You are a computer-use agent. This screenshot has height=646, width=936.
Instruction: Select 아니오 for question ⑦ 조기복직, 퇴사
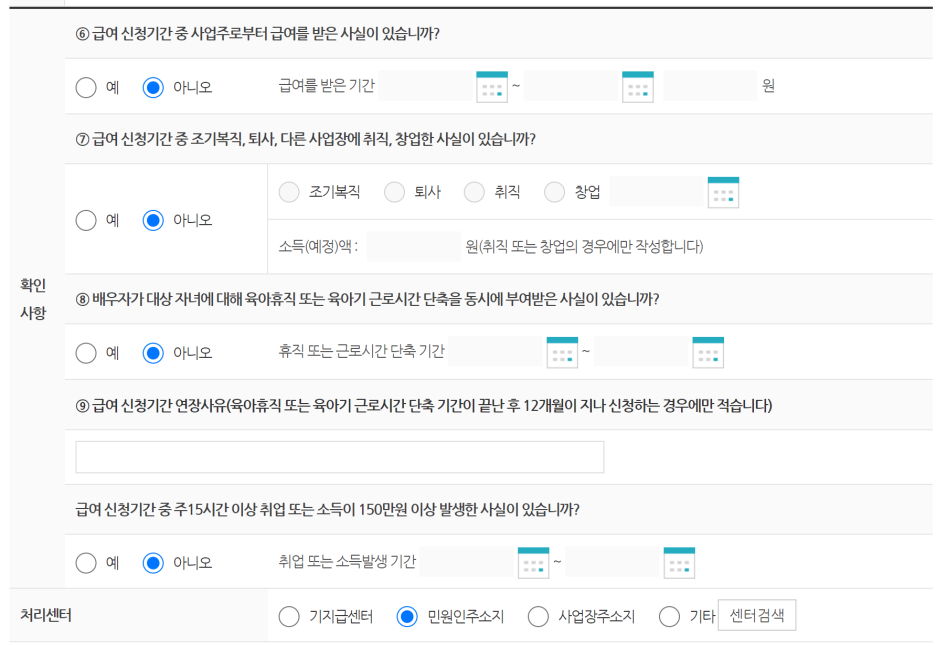click(153, 220)
